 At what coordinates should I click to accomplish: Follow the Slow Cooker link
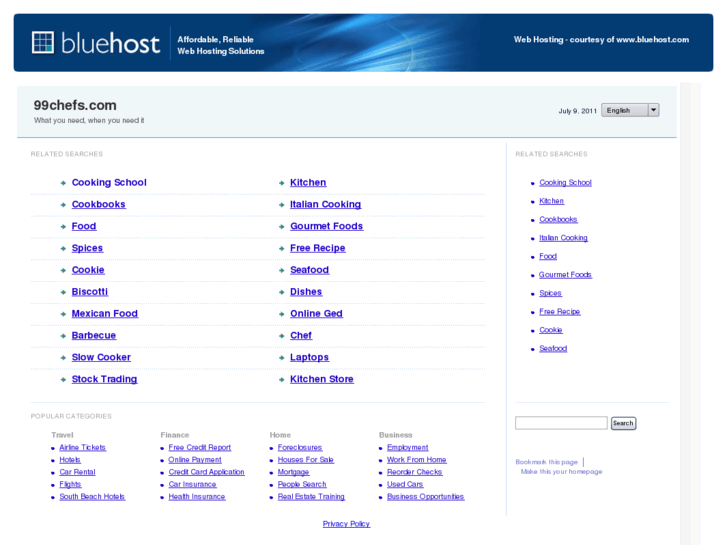[101, 357]
